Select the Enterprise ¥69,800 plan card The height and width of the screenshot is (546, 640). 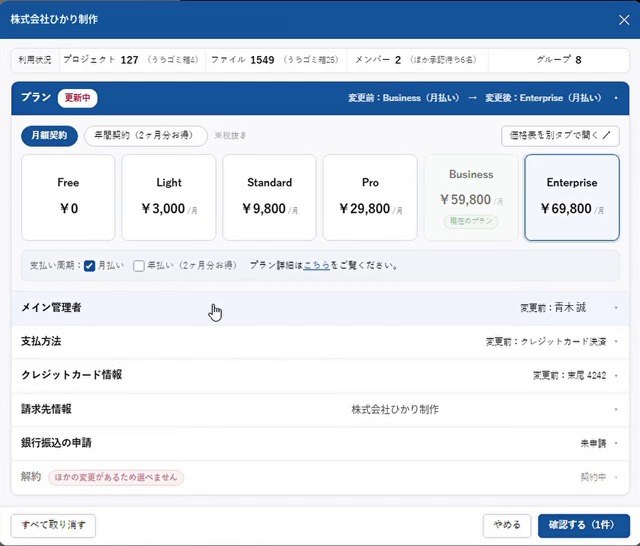[x=572, y=198]
